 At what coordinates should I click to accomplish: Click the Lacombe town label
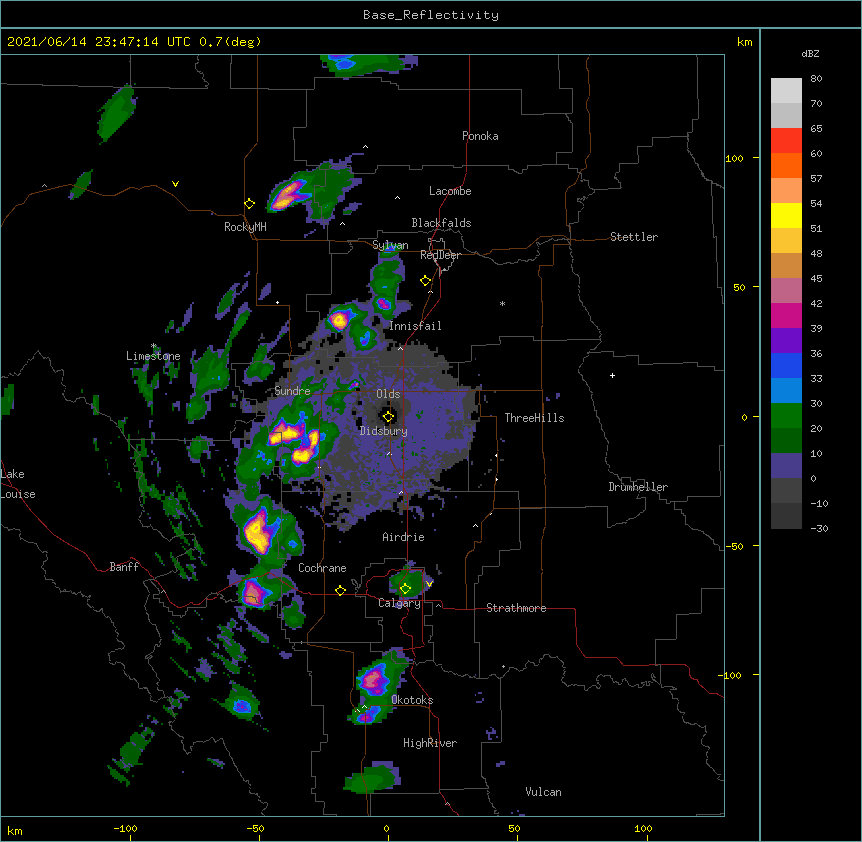click(x=450, y=191)
